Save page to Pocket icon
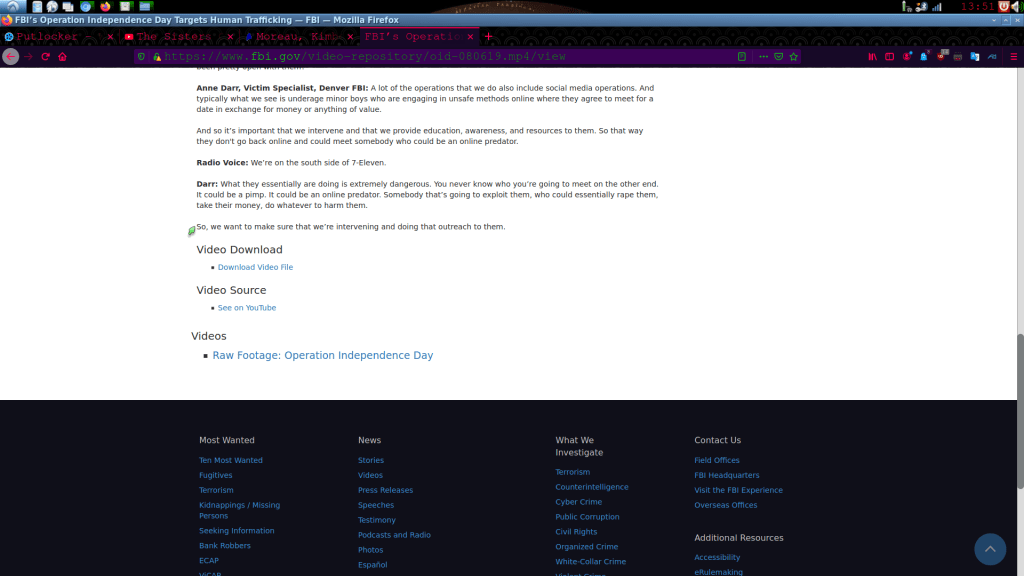Image resolution: width=1024 pixels, height=576 pixels. tap(778, 57)
